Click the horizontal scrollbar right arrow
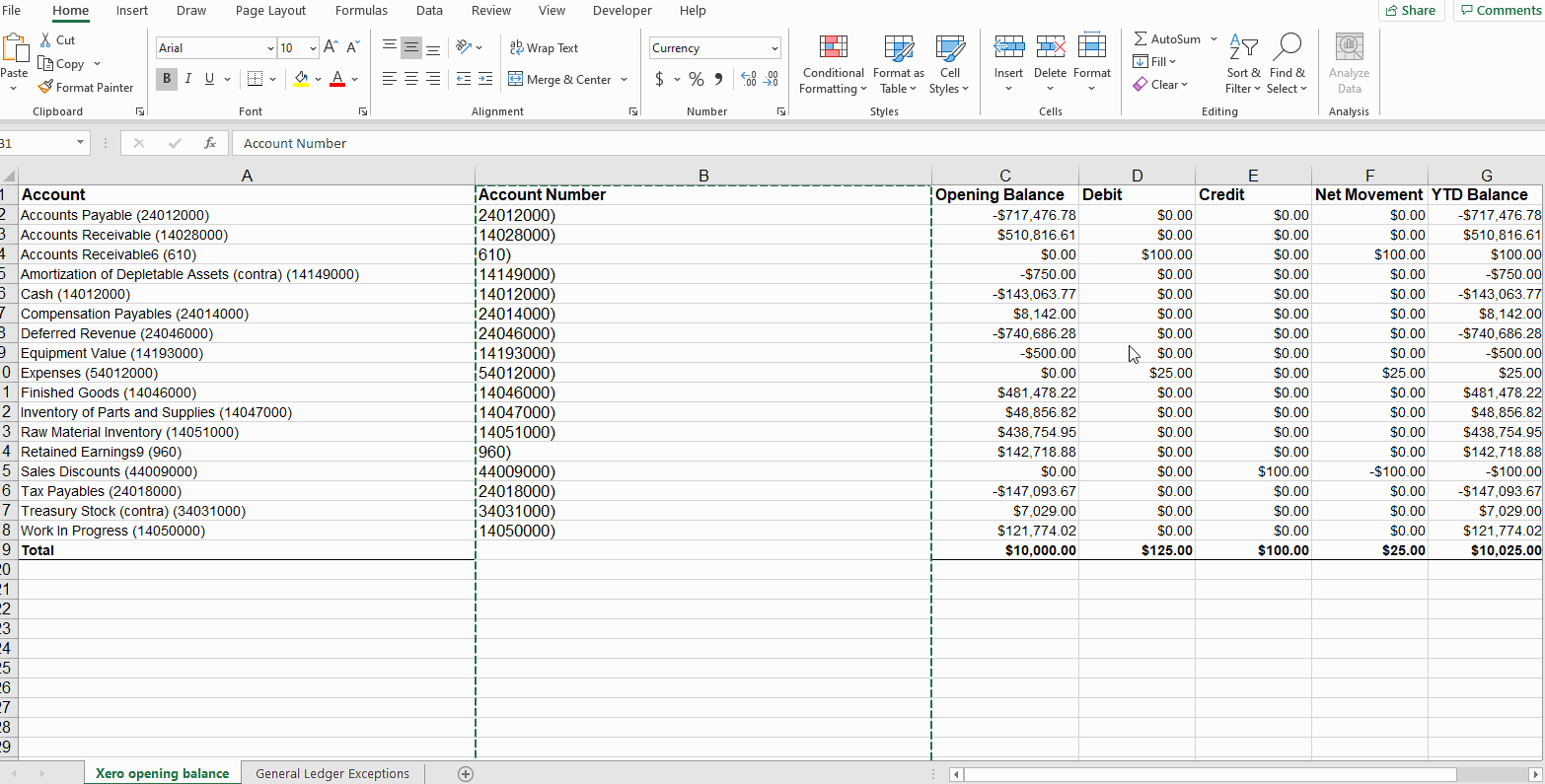This screenshot has width=1545, height=784. click(1535, 774)
